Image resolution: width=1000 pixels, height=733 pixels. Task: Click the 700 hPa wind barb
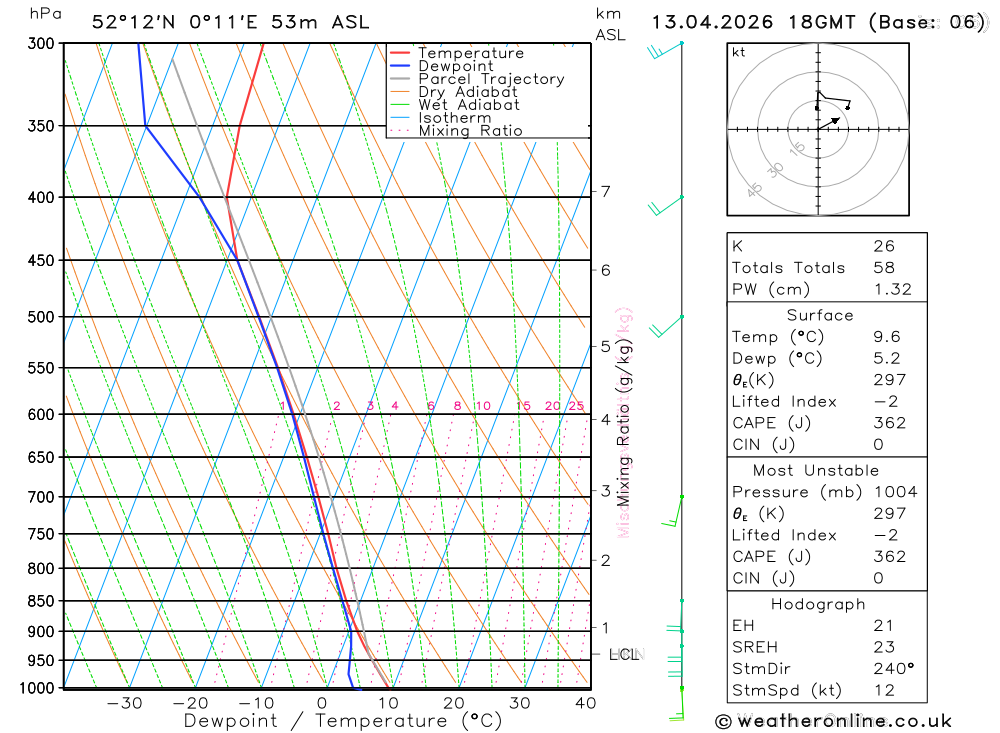click(x=672, y=511)
